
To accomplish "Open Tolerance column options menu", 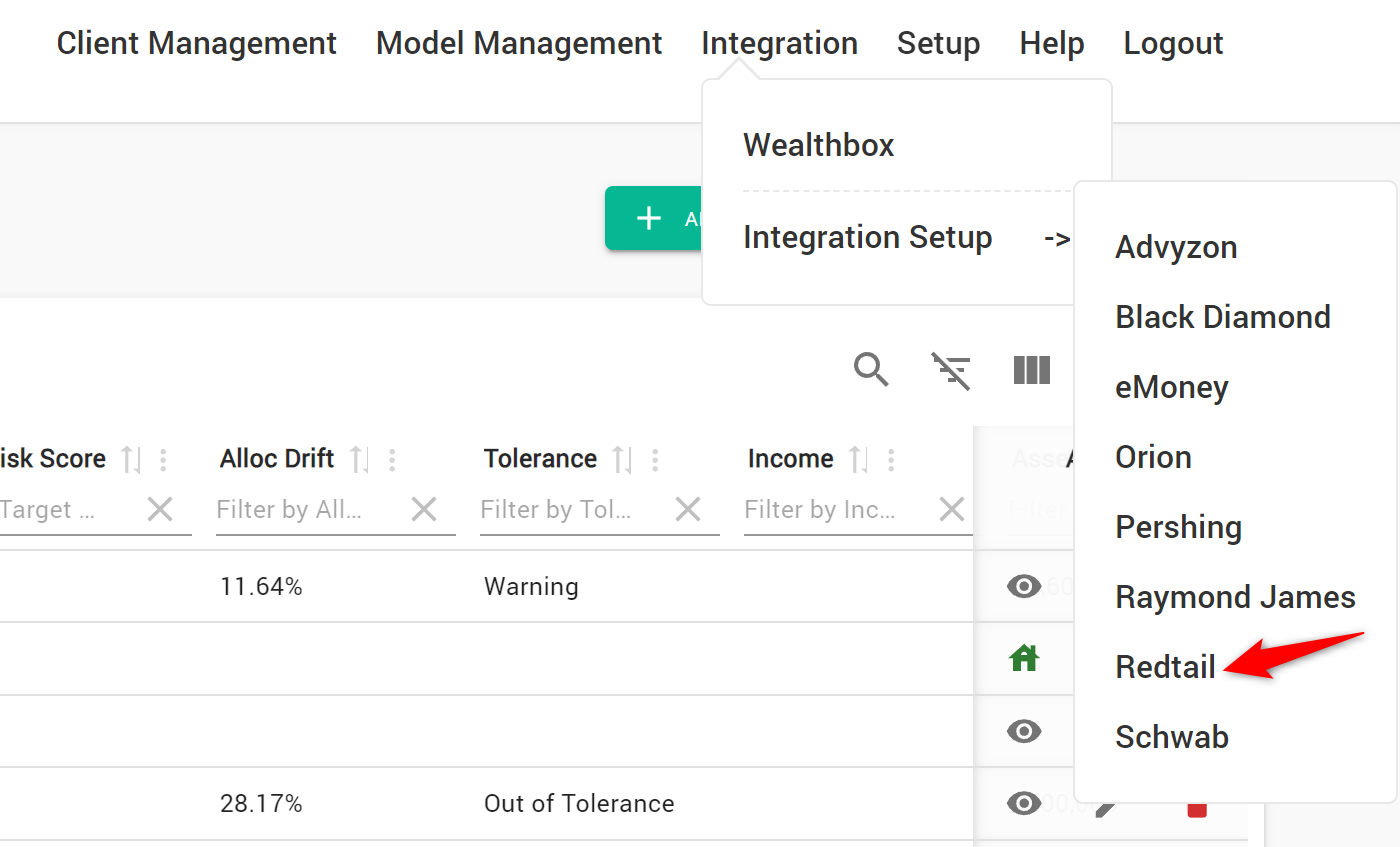I will point(655,459).
